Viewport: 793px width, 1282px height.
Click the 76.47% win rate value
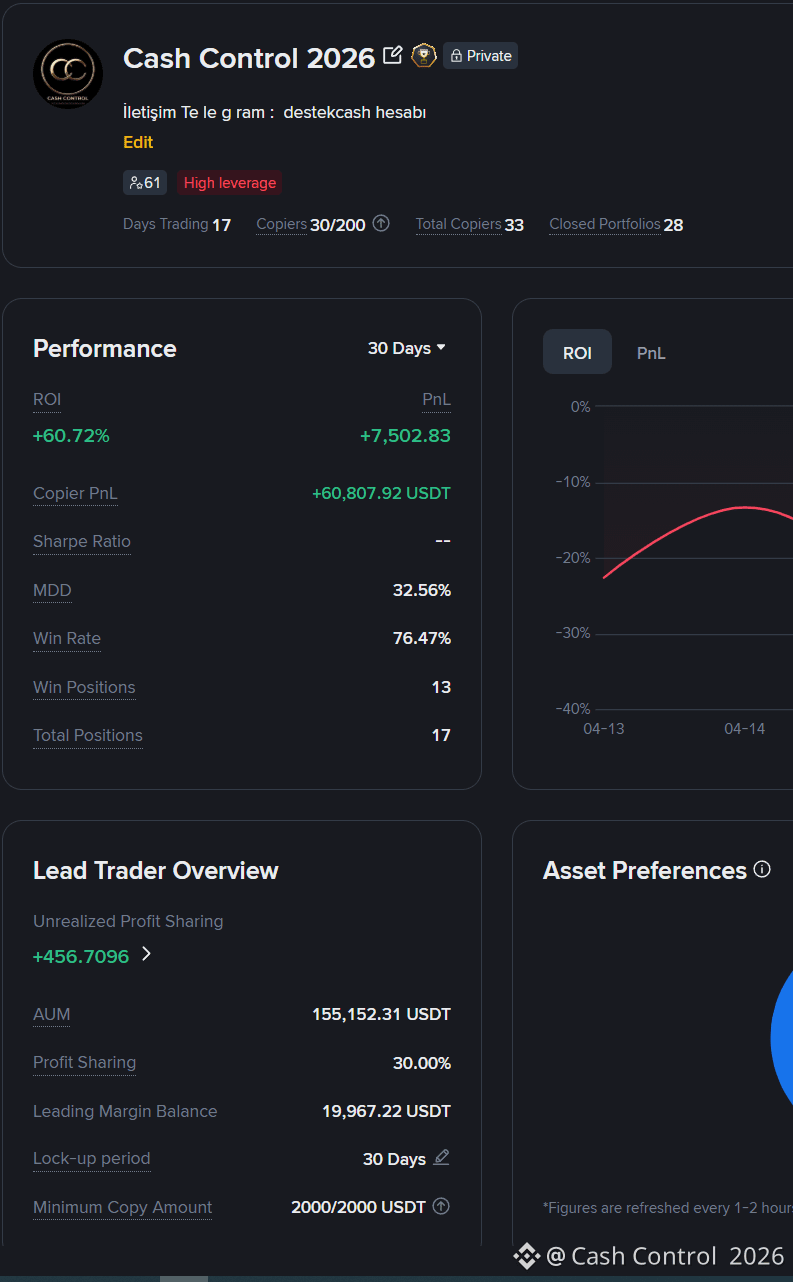(422, 638)
